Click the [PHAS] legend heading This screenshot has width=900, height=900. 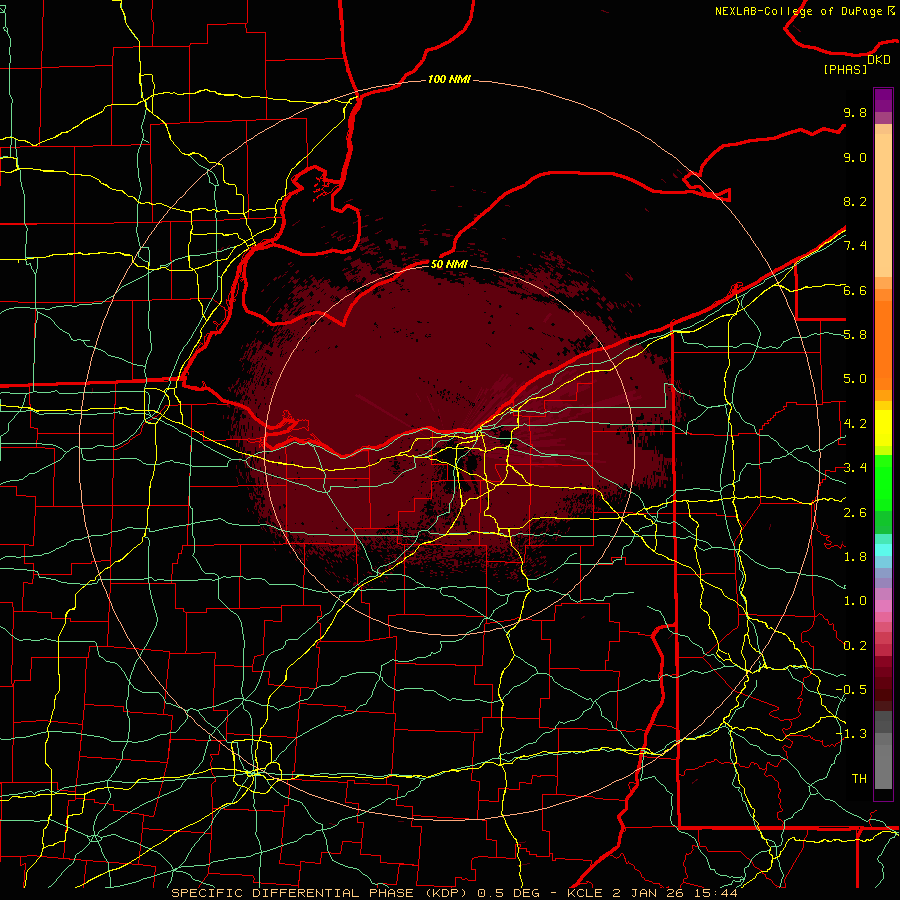pyautogui.click(x=845, y=69)
